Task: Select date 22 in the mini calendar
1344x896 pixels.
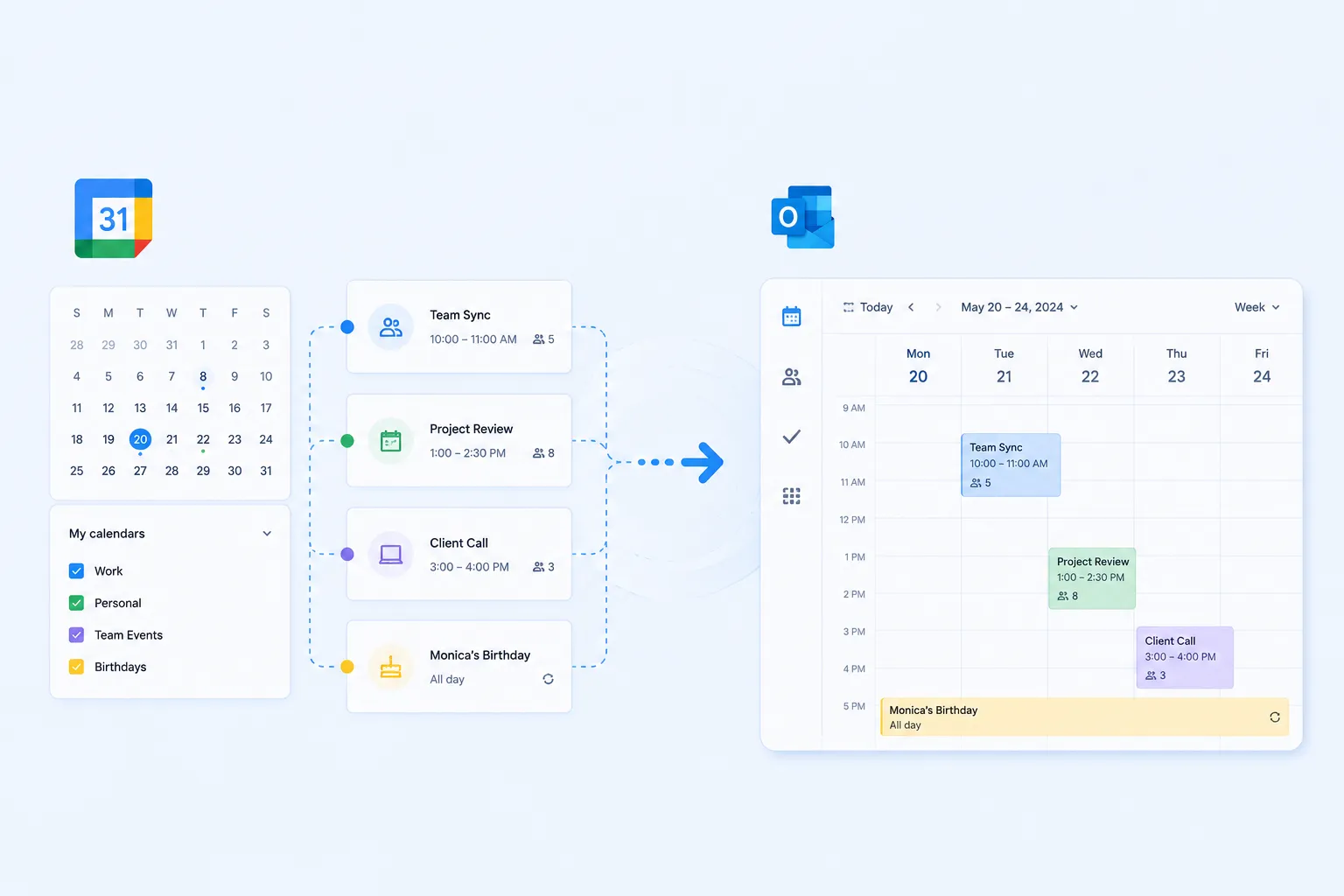Action: (203, 439)
